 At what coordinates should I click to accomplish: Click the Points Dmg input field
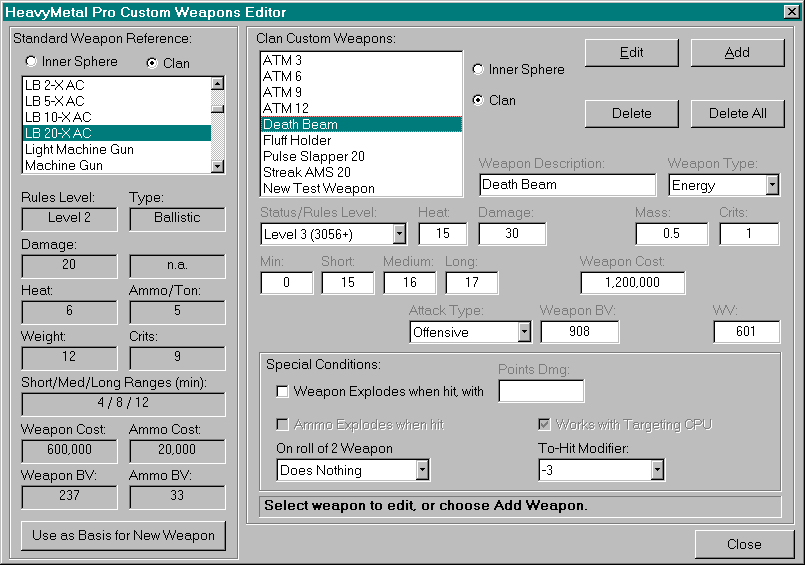coord(541,391)
